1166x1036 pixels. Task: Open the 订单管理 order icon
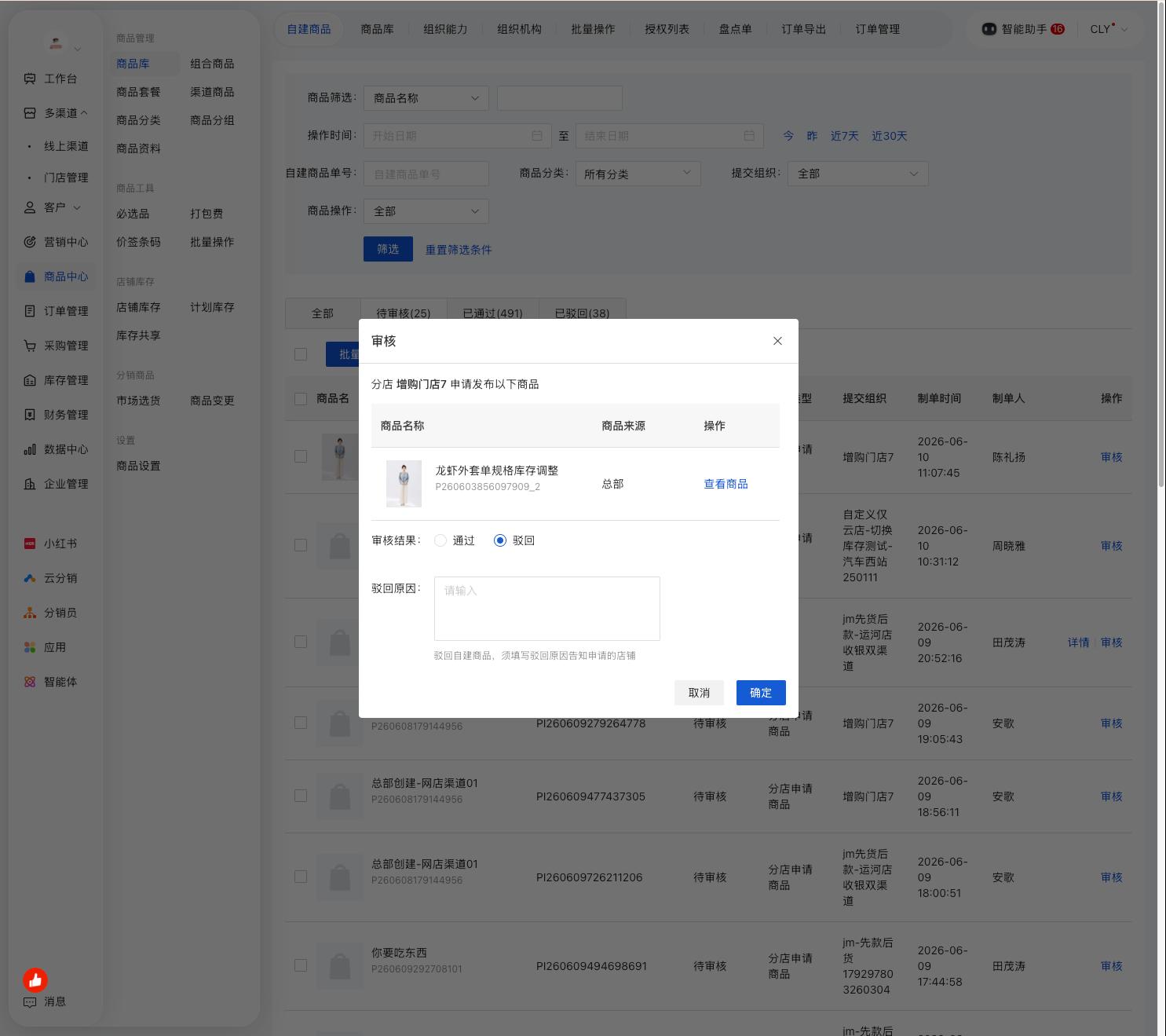click(30, 311)
